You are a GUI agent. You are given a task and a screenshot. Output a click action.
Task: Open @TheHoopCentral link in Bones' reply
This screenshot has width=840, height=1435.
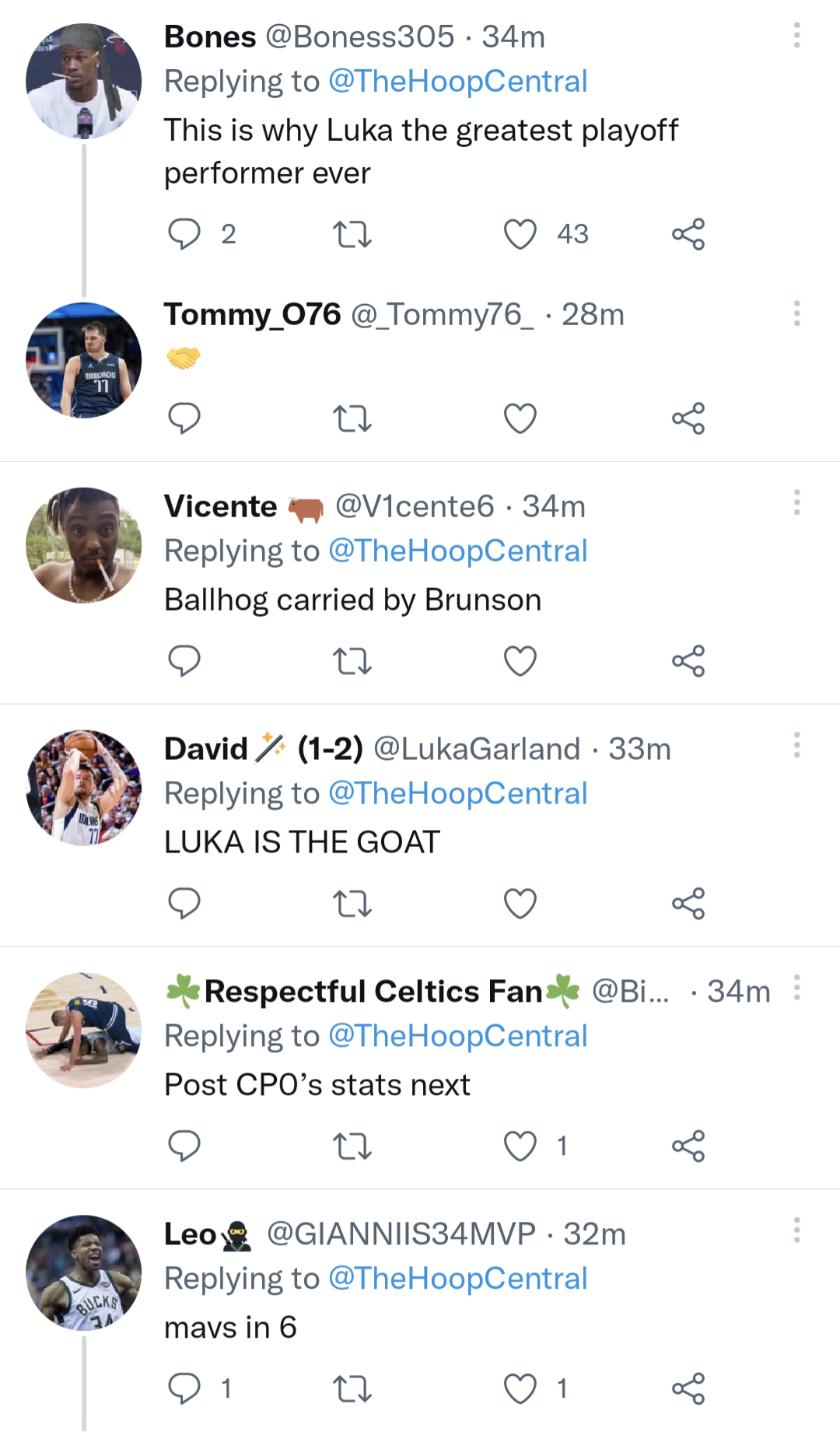coord(457,82)
